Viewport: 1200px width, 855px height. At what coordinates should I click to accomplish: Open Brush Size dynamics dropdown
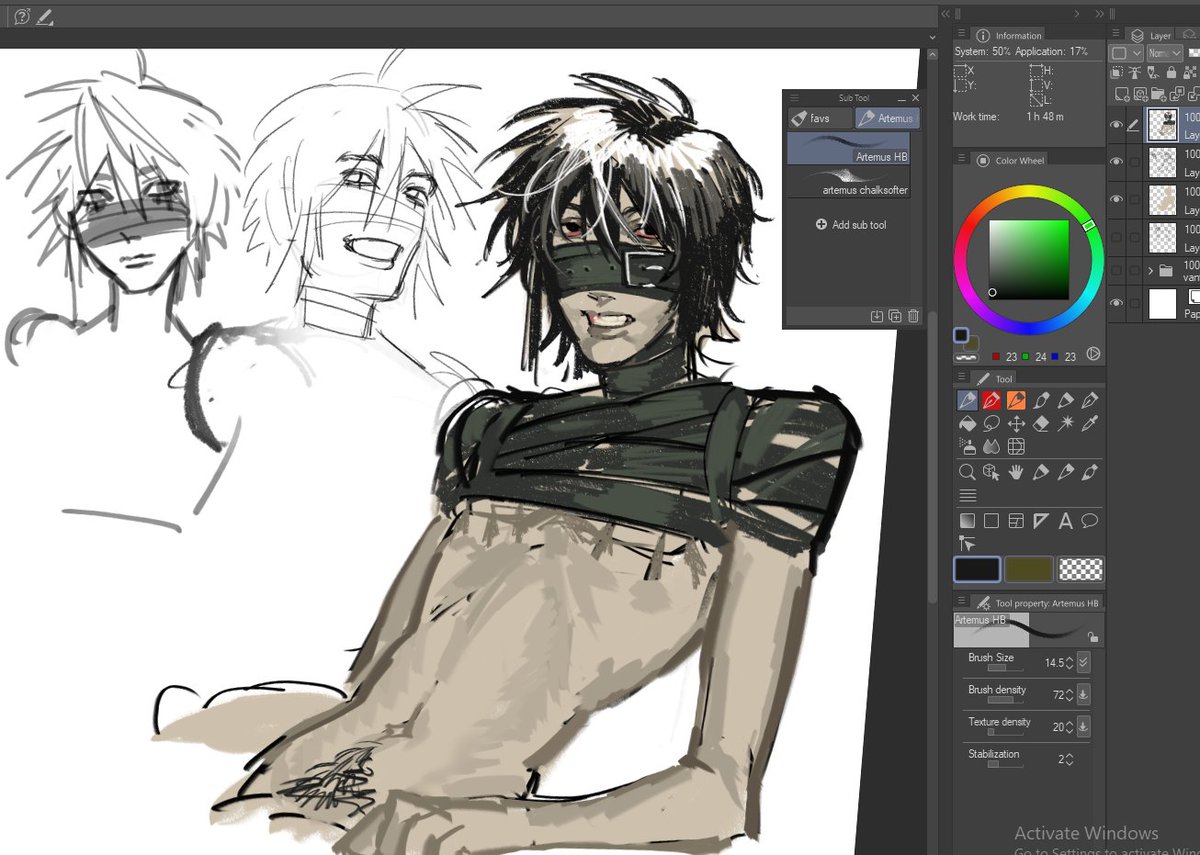pos(1084,662)
